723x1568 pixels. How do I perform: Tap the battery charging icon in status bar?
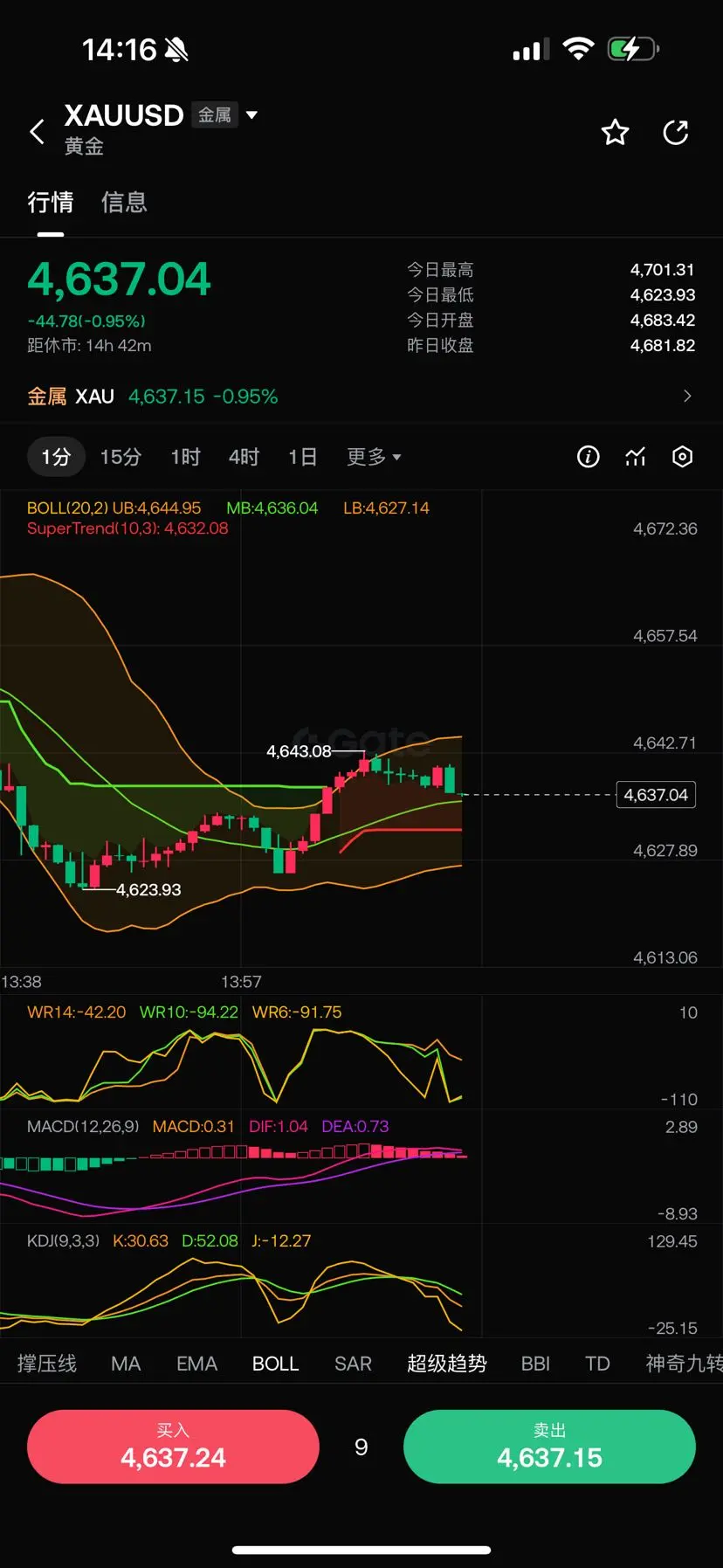pos(633,49)
